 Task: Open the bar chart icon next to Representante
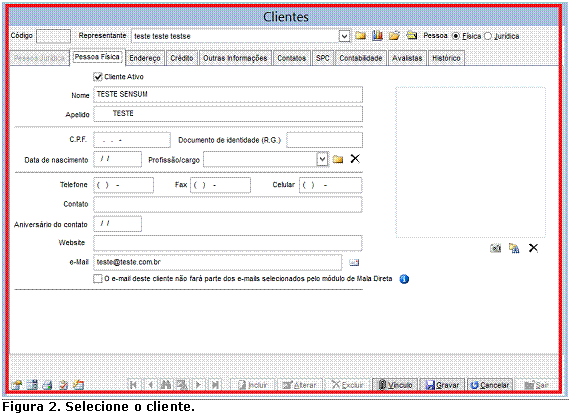click(x=377, y=36)
